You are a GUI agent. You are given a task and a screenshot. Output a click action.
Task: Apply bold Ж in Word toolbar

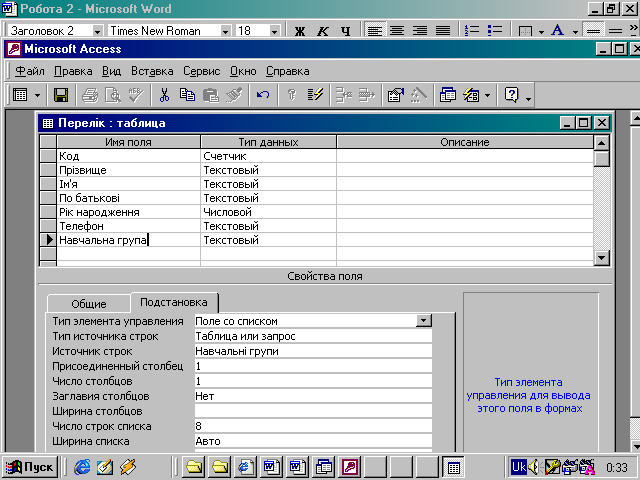300,31
